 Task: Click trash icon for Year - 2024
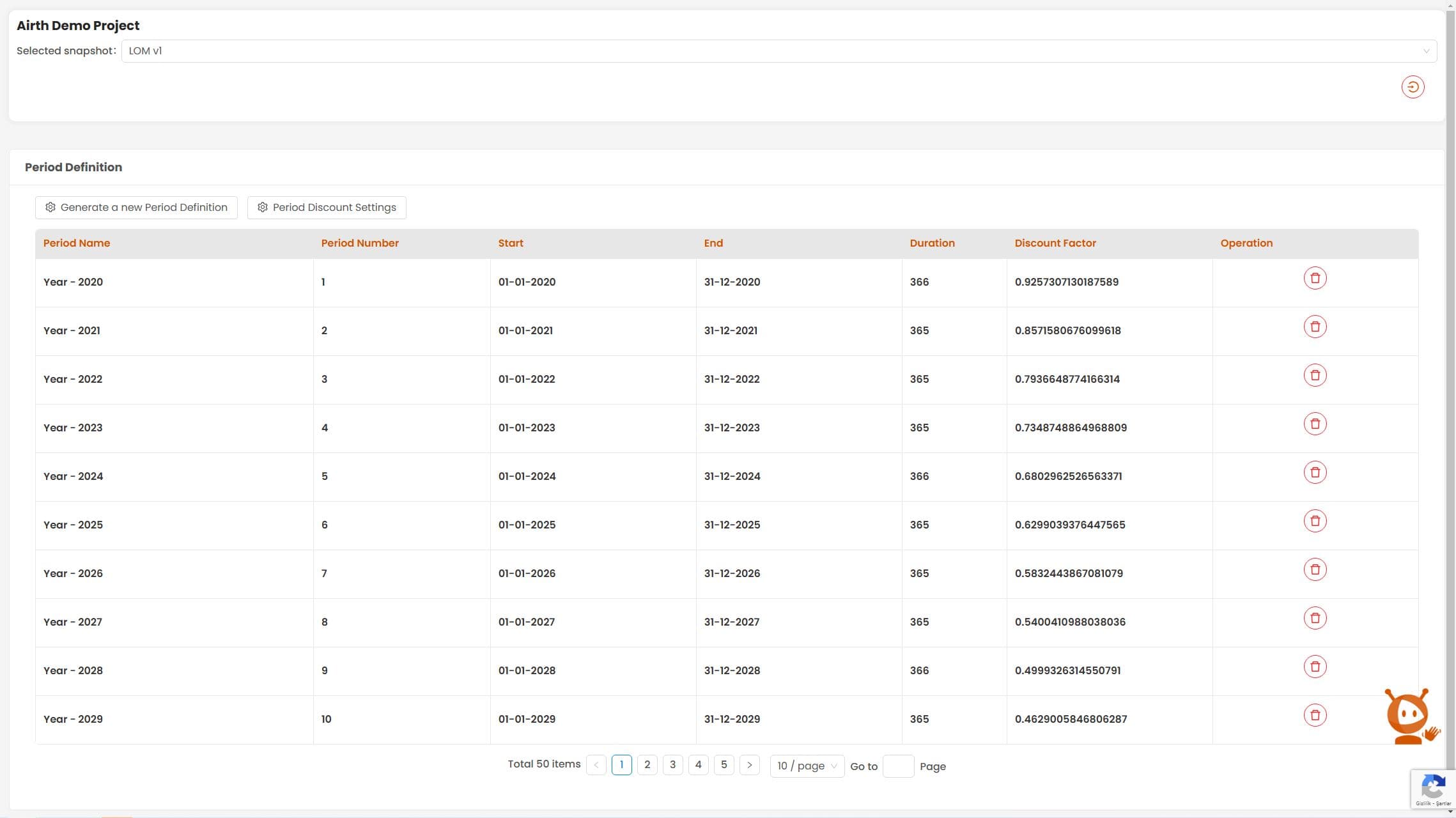(x=1315, y=472)
